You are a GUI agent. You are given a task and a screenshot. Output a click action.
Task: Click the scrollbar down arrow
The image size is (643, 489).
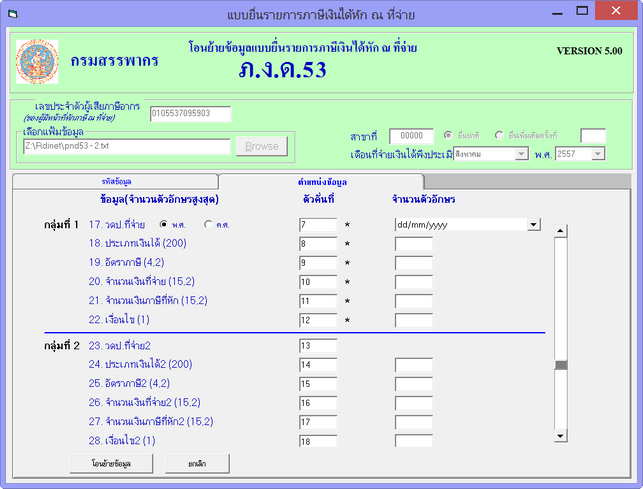click(560, 436)
